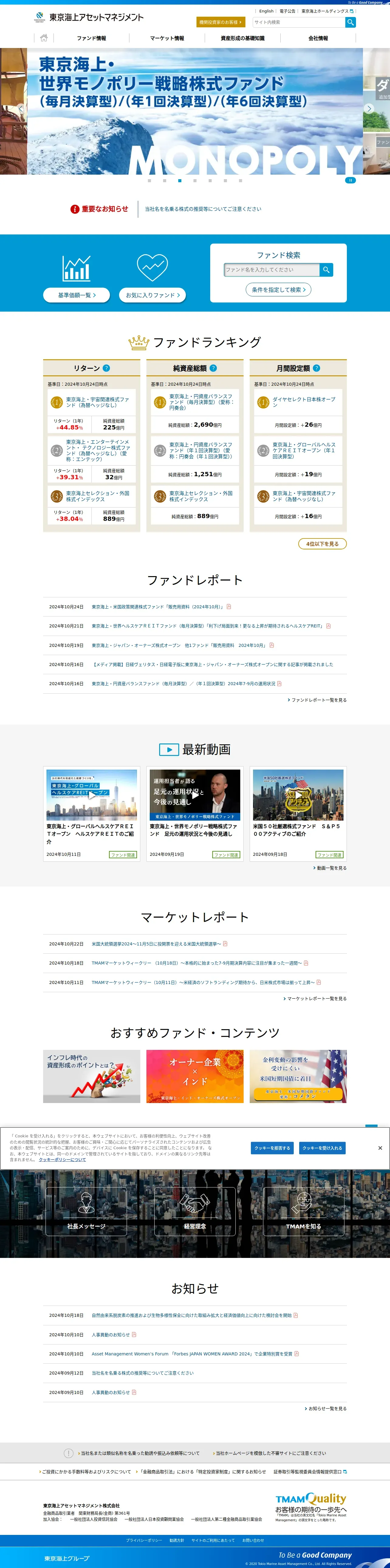Open 円資産バランスファンド（毎月決算型） ranking entry

(201, 402)
